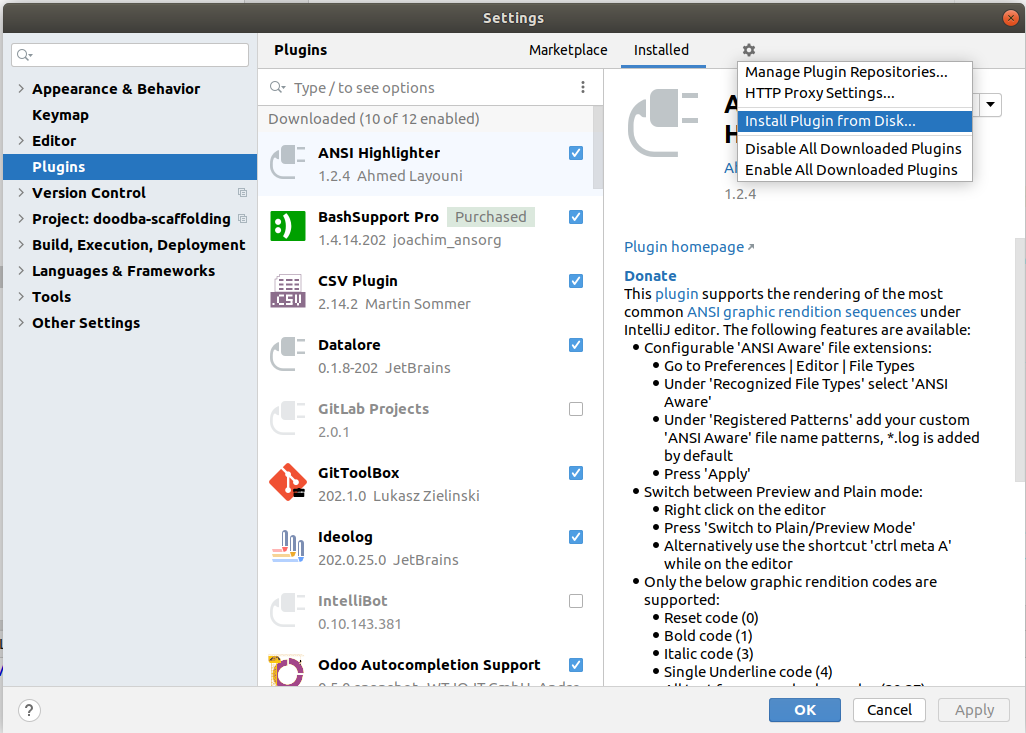Expand Appearance & Behavior settings
This screenshot has width=1026, height=733.
point(21,88)
